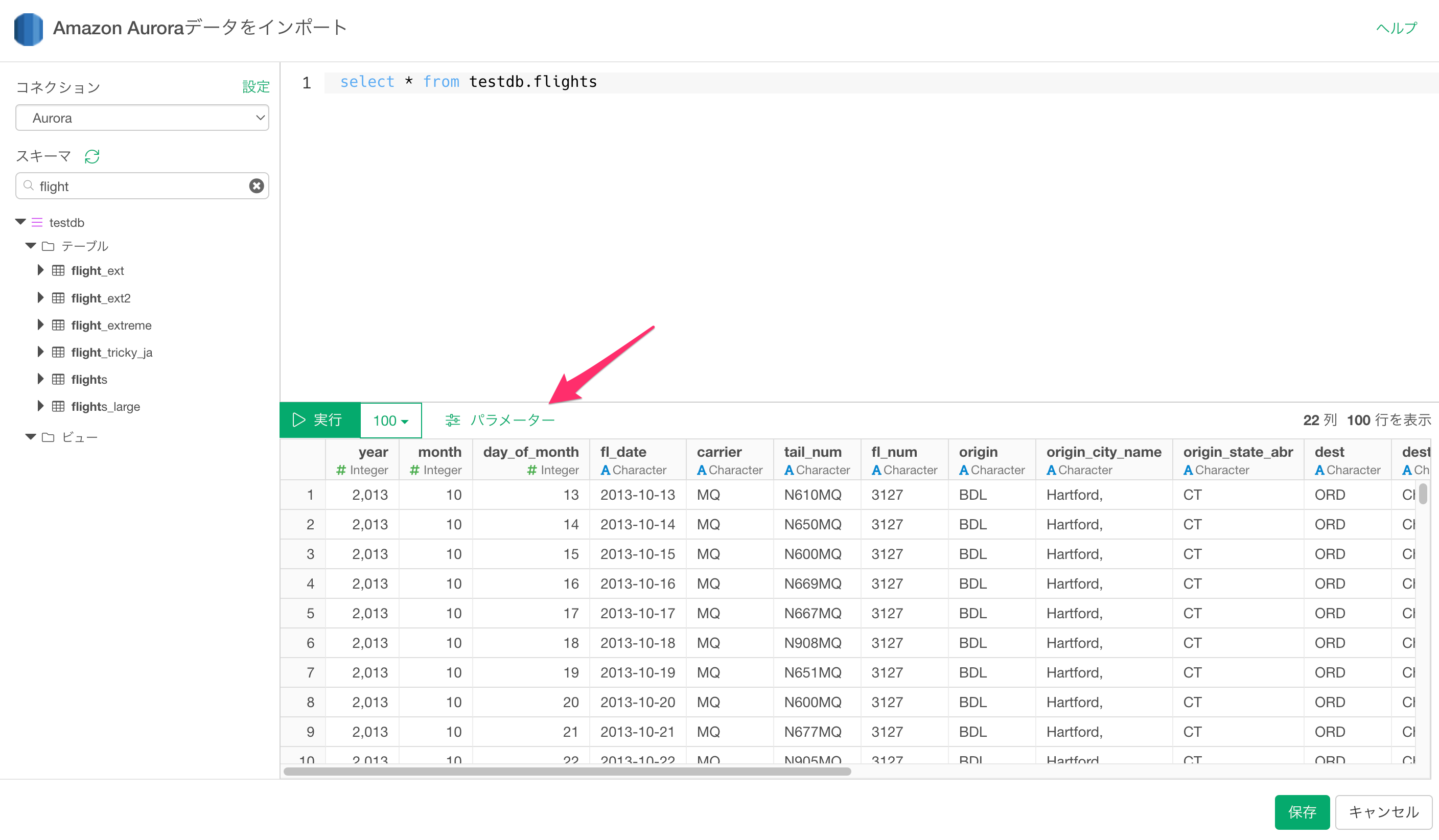Click the Character type icon under origin
This screenshot has width=1439, height=840.
coord(964,470)
